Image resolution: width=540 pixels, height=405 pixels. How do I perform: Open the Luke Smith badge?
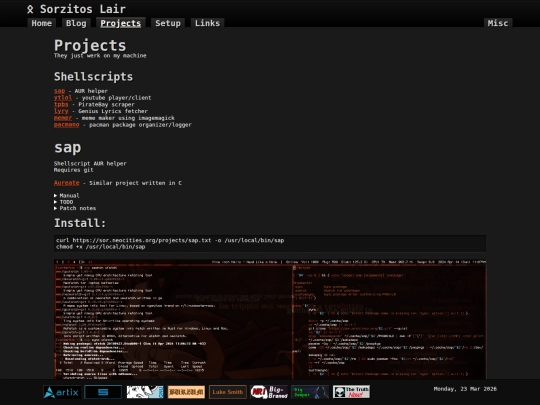[x=227, y=392]
